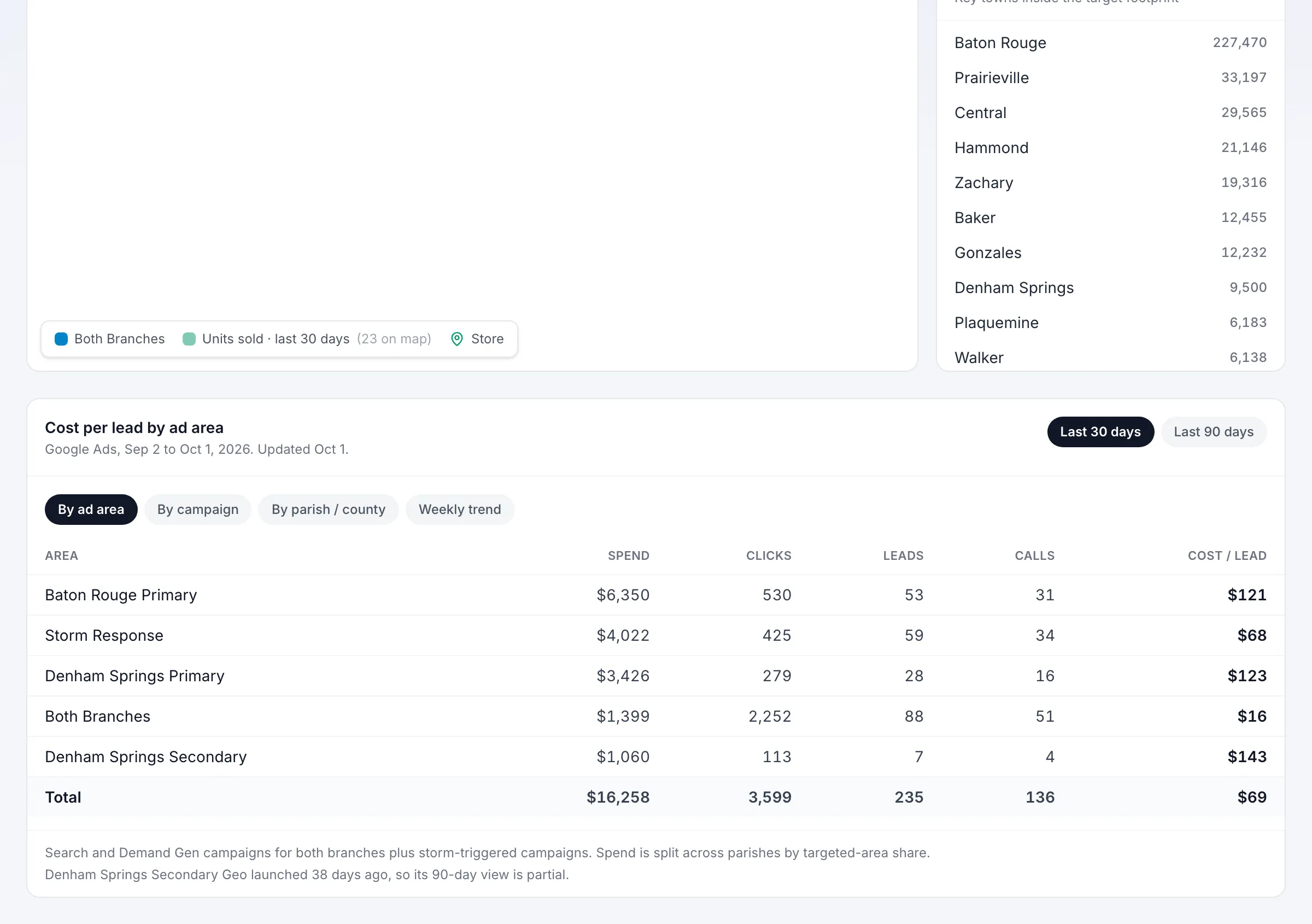This screenshot has height=924, width=1312.
Task: Click Baton Rouge Primary spend $6,350
Action: pos(623,595)
